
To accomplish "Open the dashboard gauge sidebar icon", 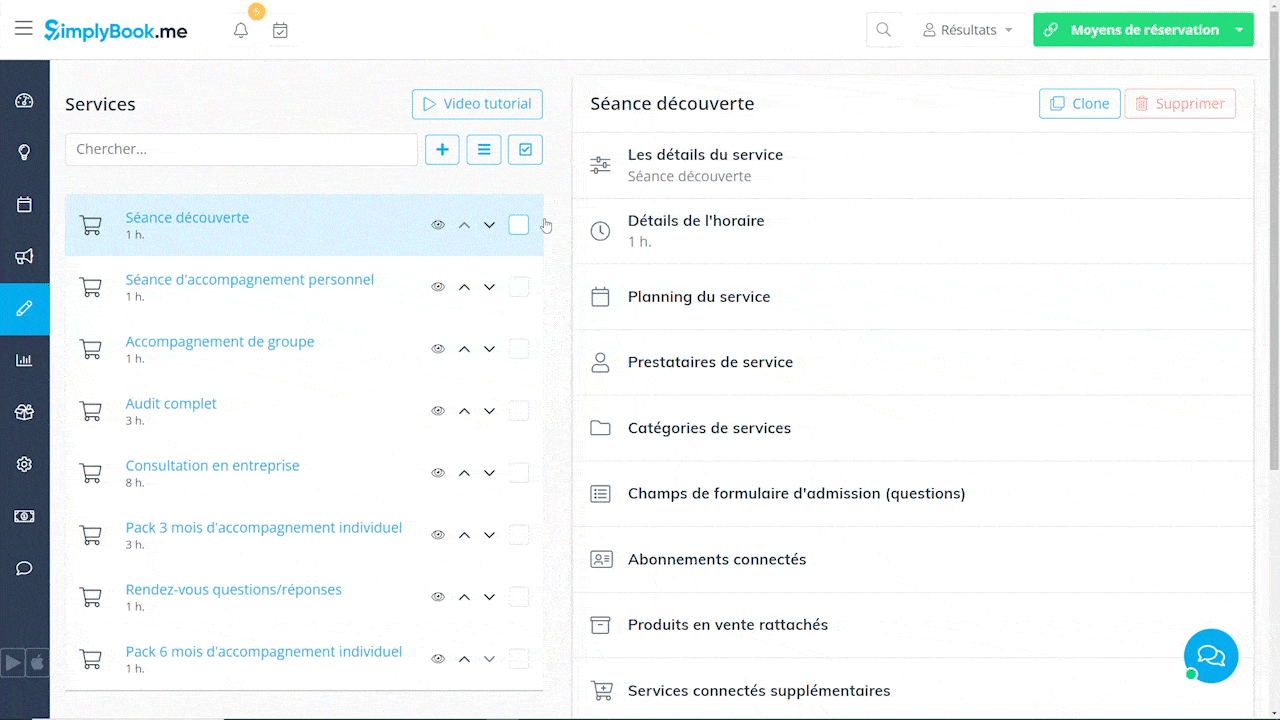I will click(25, 101).
